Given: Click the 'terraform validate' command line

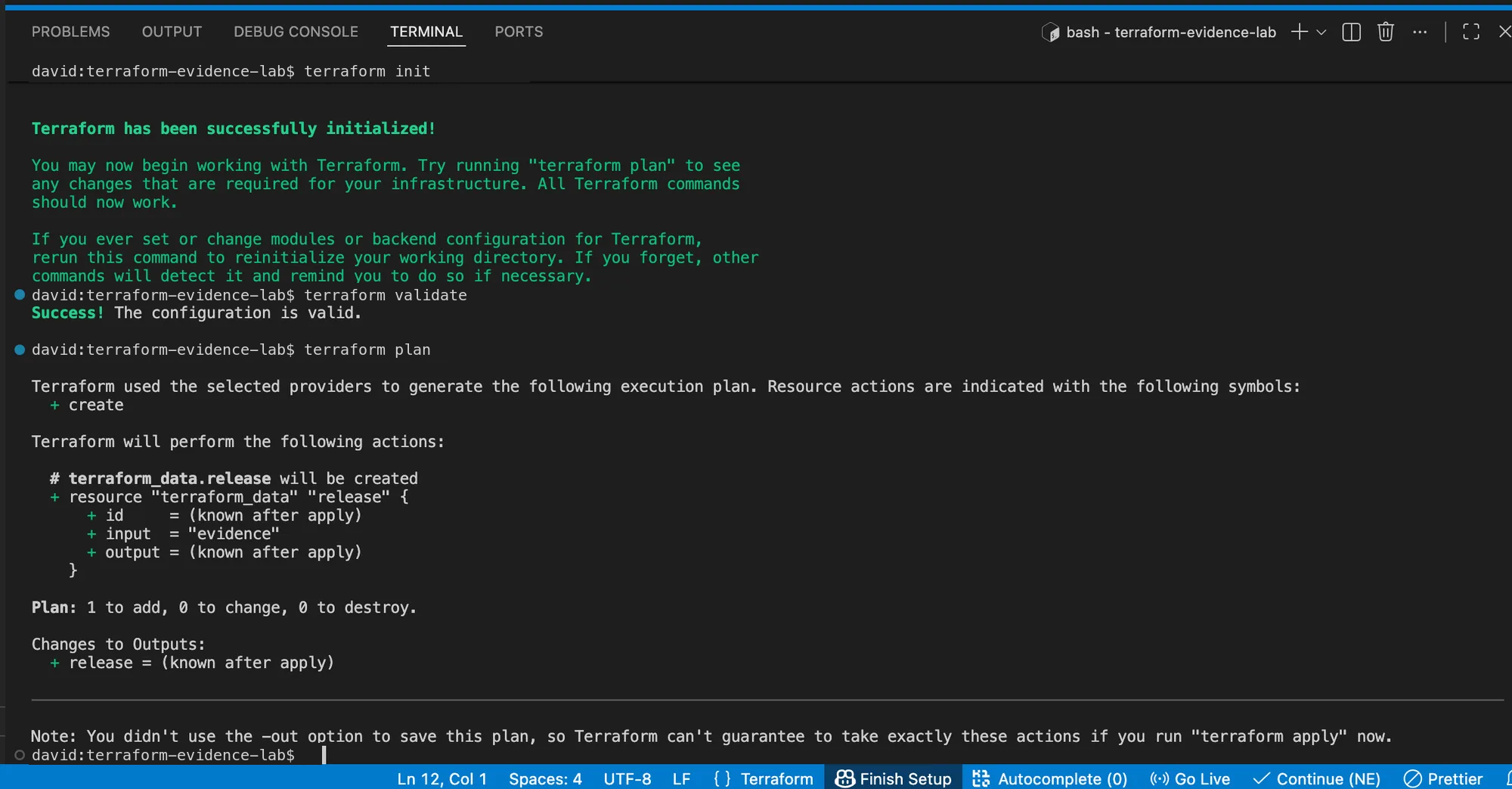Looking at the screenshot, I should (249, 295).
